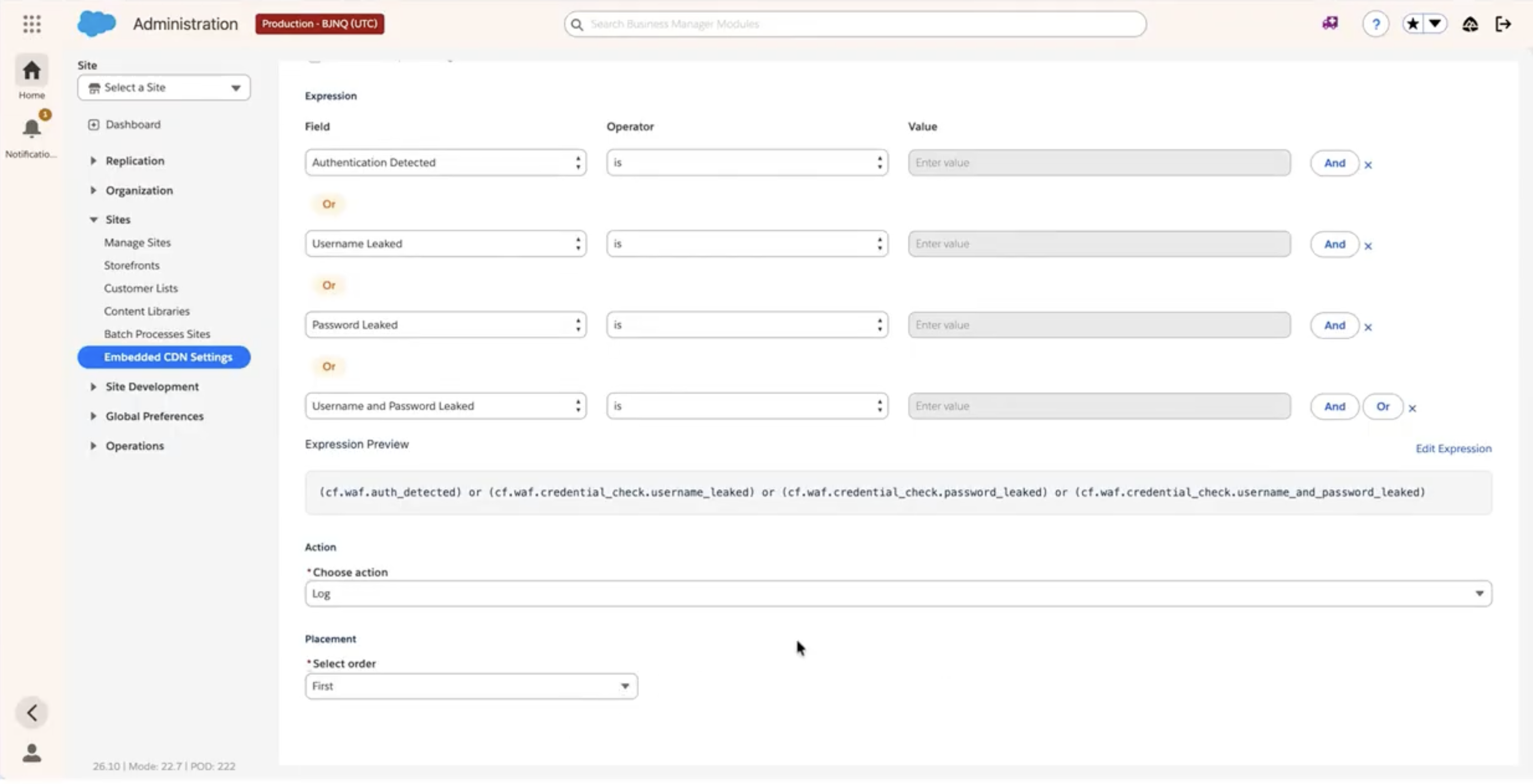1533x784 pixels.
Task: Expand the Operations section
Action: click(x=93, y=445)
